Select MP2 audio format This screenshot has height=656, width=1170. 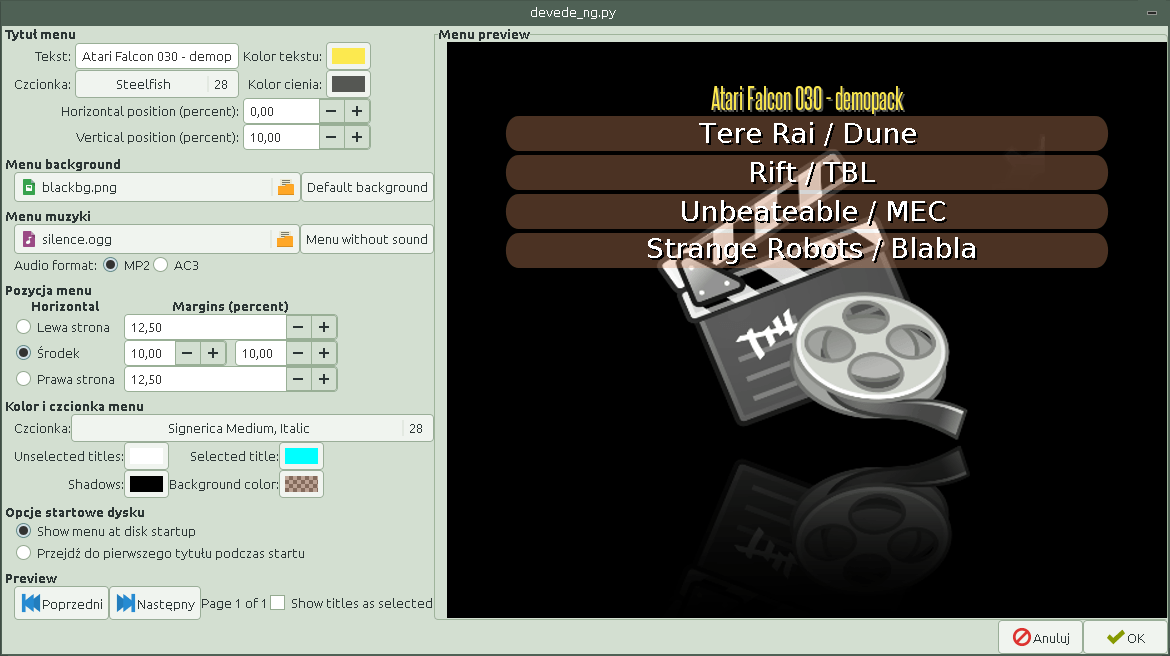[110, 265]
